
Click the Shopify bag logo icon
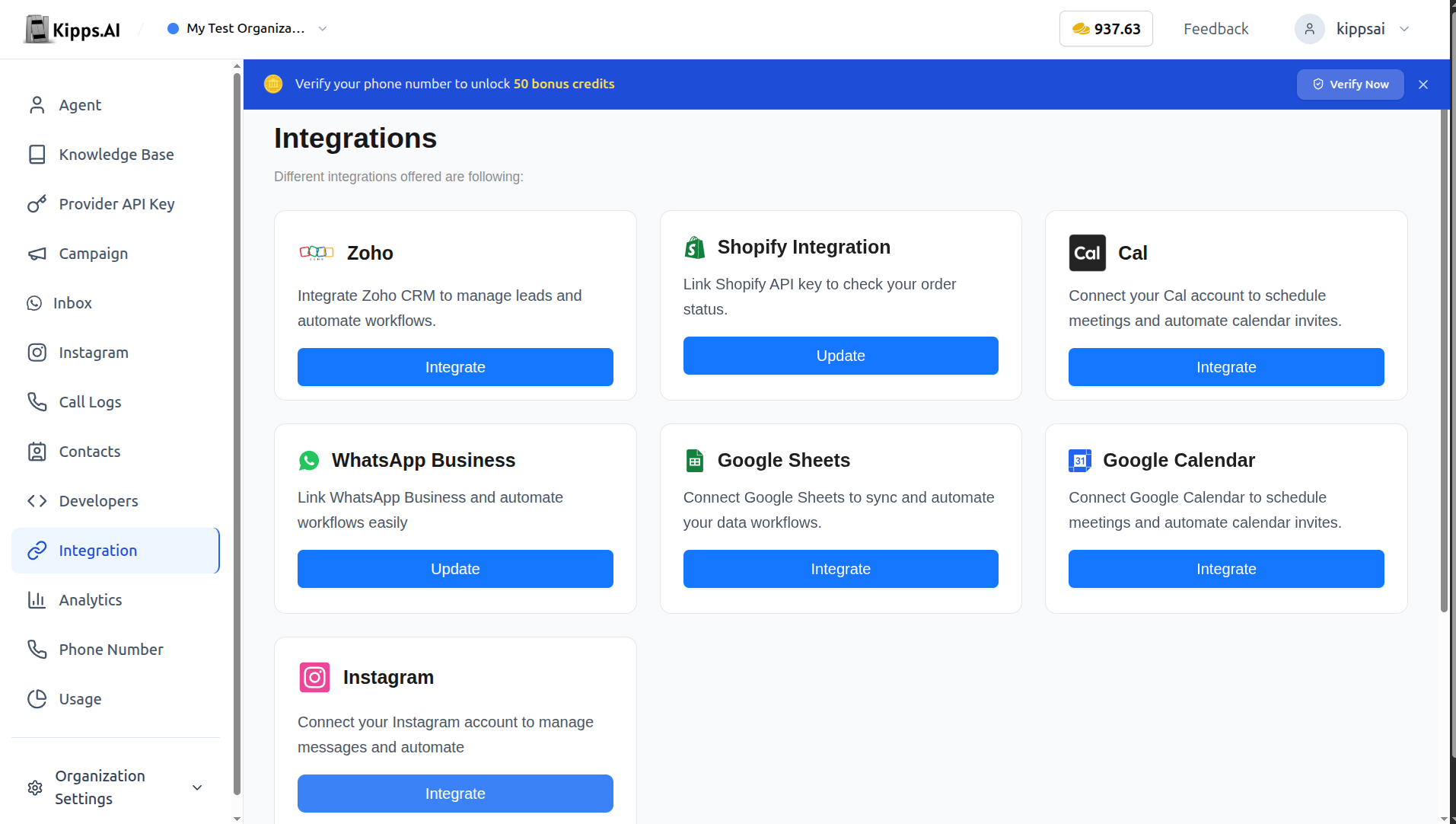tap(695, 248)
